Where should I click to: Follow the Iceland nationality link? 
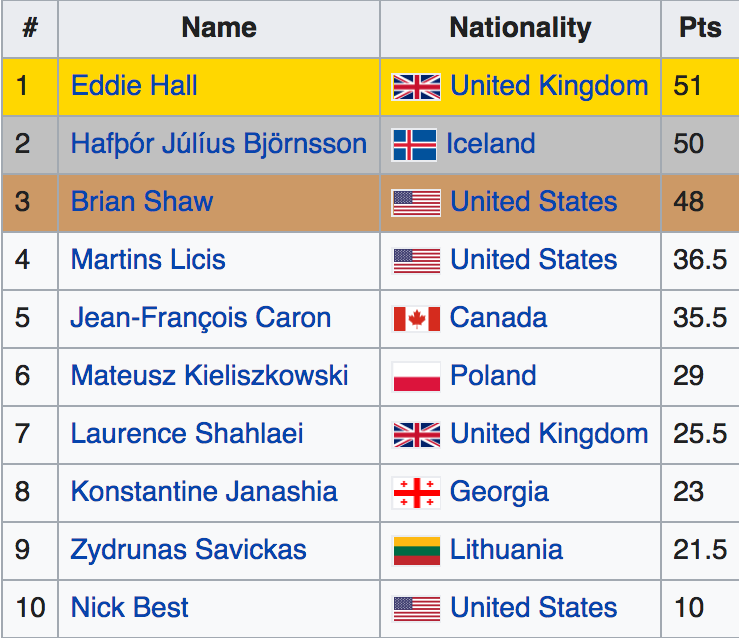[491, 144]
